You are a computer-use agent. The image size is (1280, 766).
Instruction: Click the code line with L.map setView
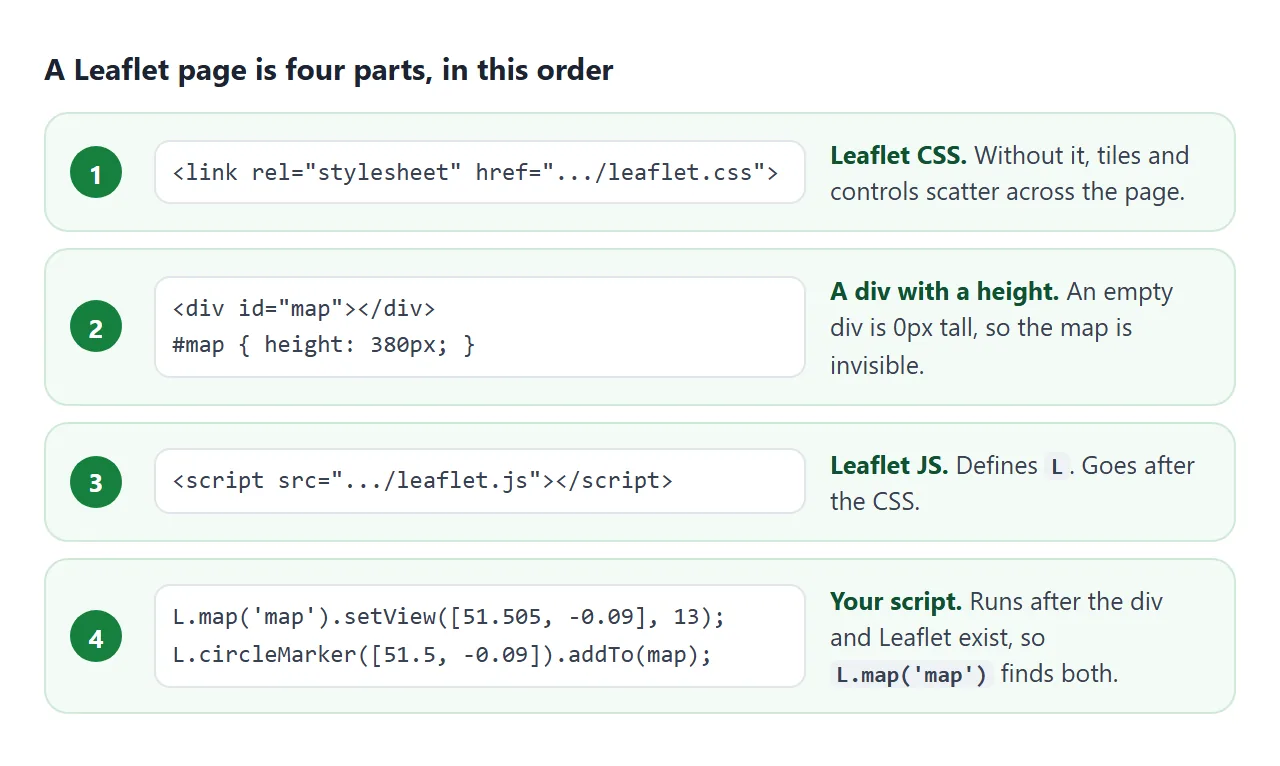point(448,617)
